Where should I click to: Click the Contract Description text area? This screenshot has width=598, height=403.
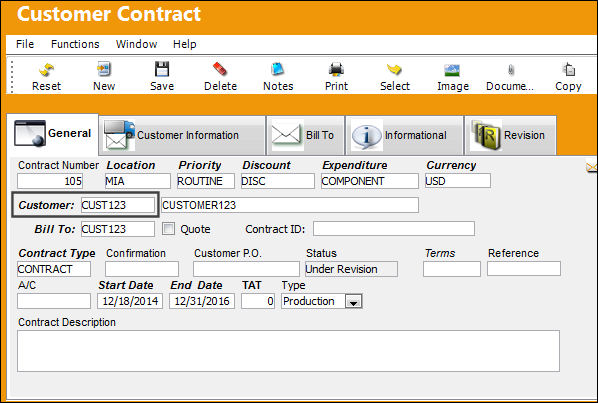(288, 351)
